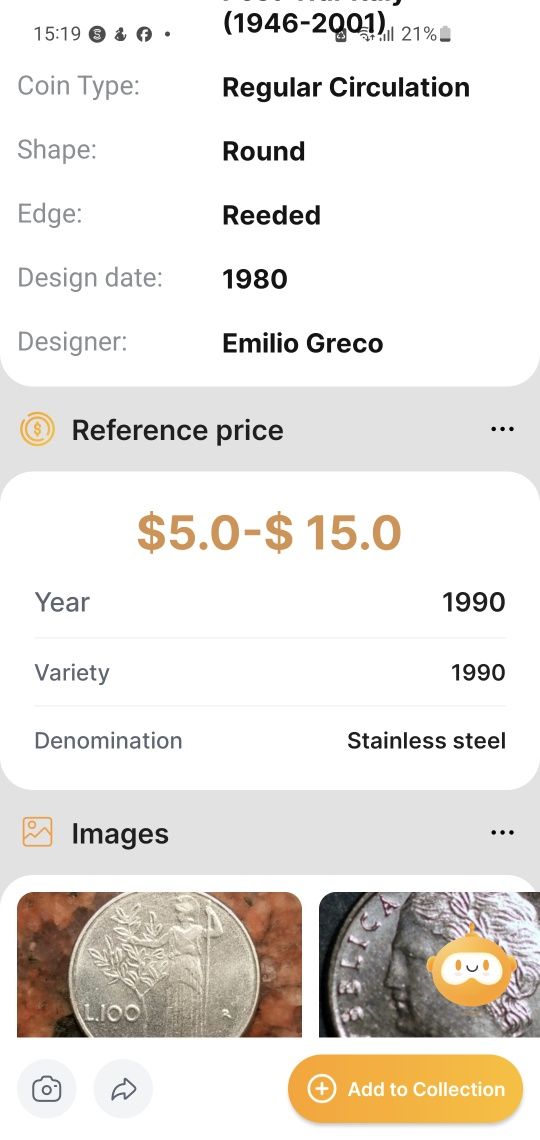Tap the $5.0-$15.0 price range

tap(269, 532)
